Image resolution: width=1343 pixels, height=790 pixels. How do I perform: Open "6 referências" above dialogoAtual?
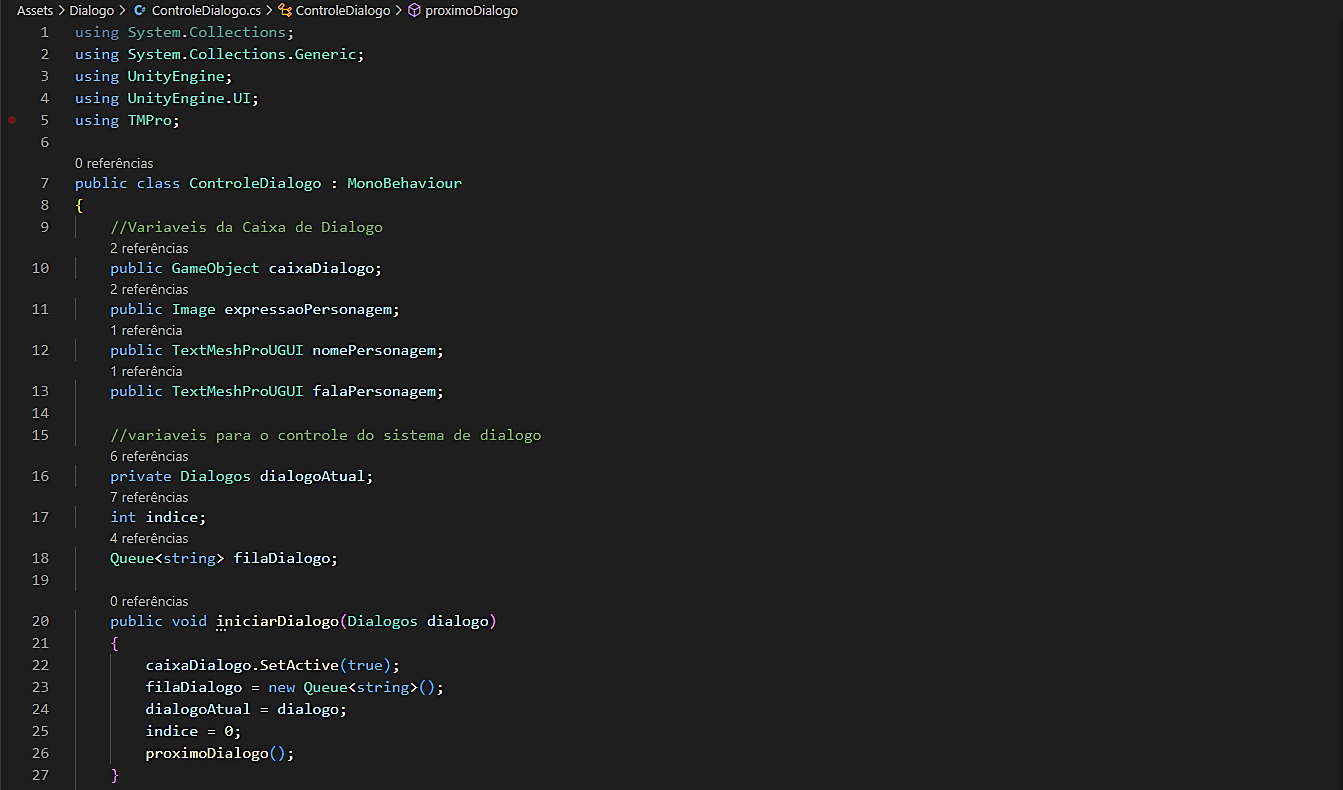[149, 456]
